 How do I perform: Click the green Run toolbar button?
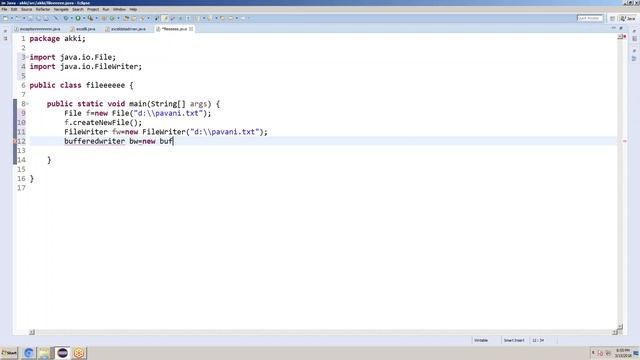(78, 18)
